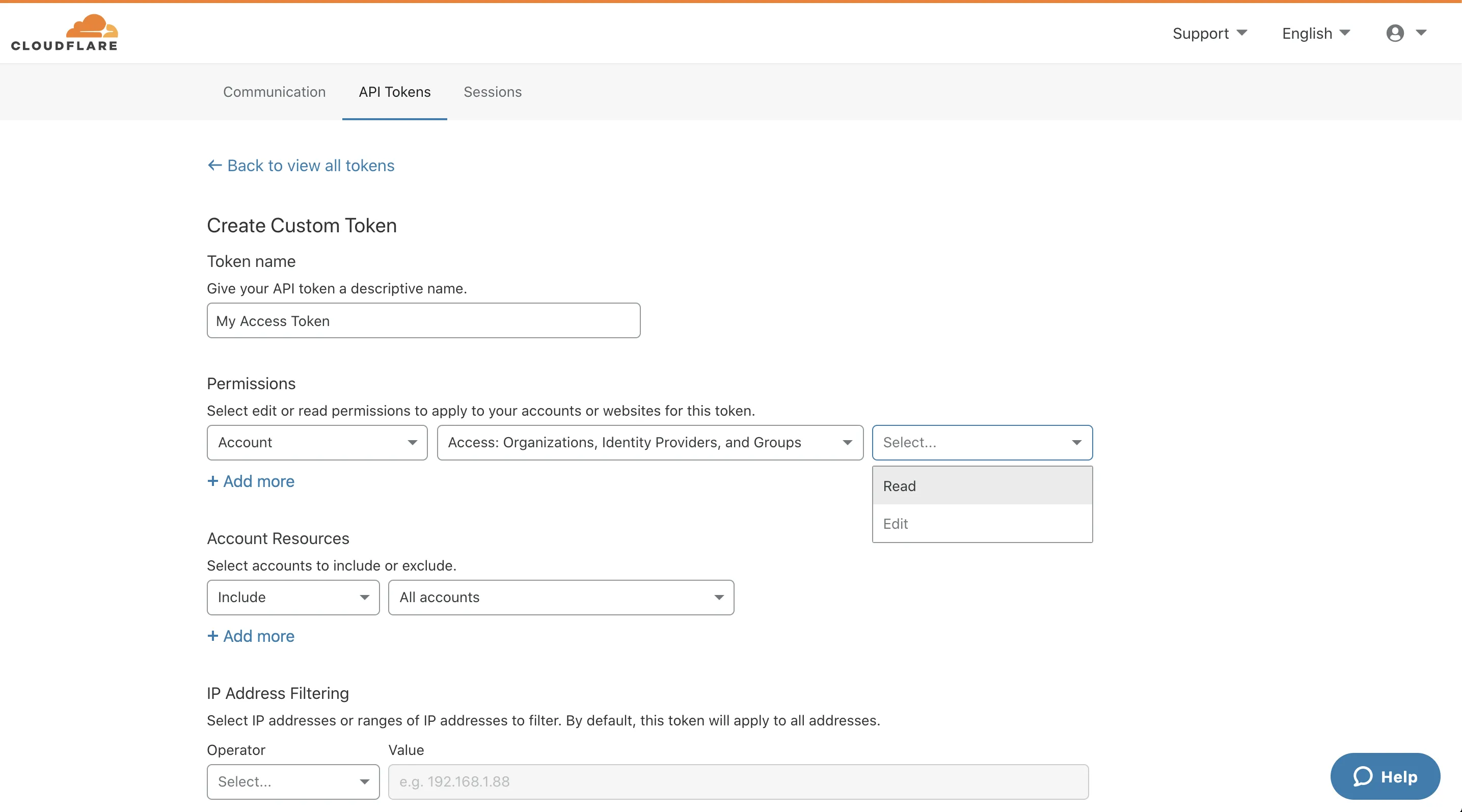Image resolution: width=1462 pixels, height=812 pixels.
Task: Open the permission level Select dropdown
Action: [x=982, y=443]
